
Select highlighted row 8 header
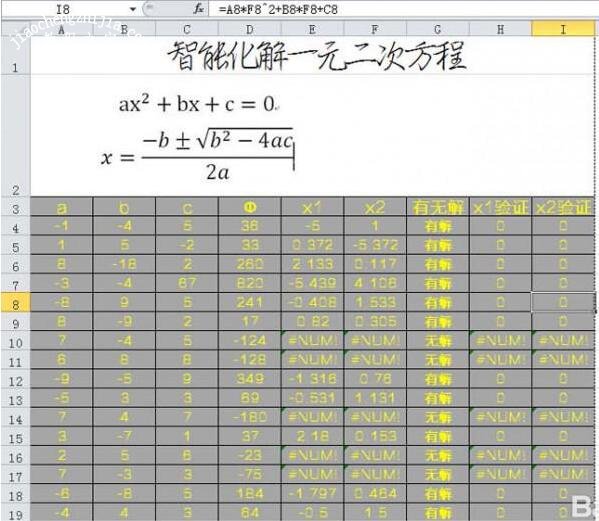click(x=15, y=303)
